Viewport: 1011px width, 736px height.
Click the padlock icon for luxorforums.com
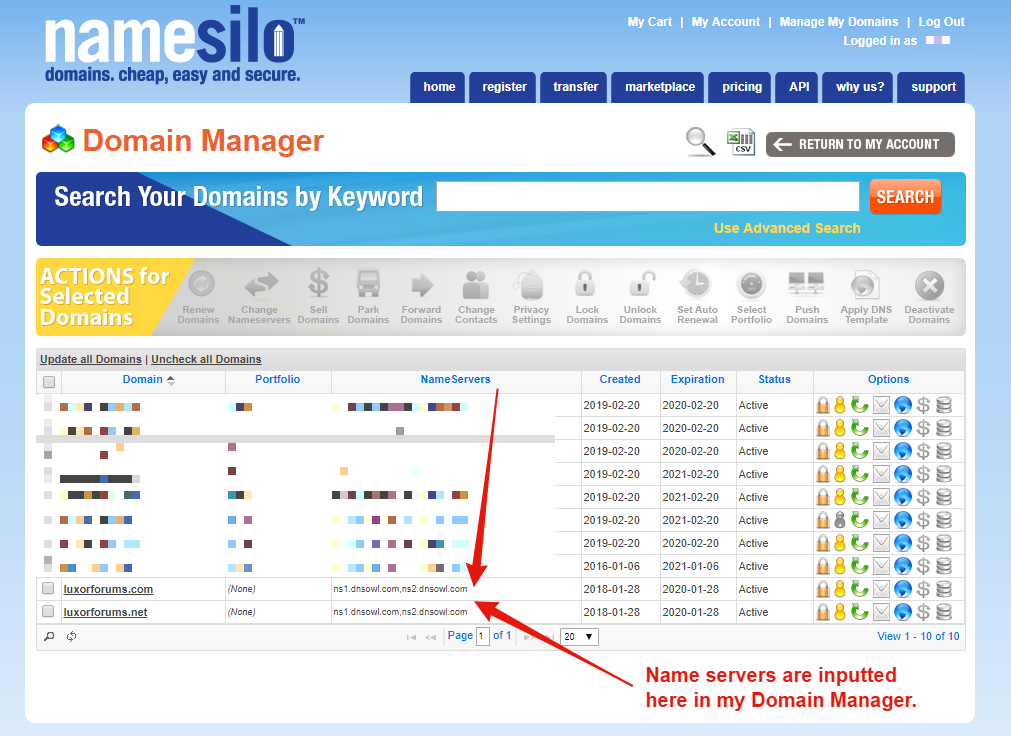[823, 589]
